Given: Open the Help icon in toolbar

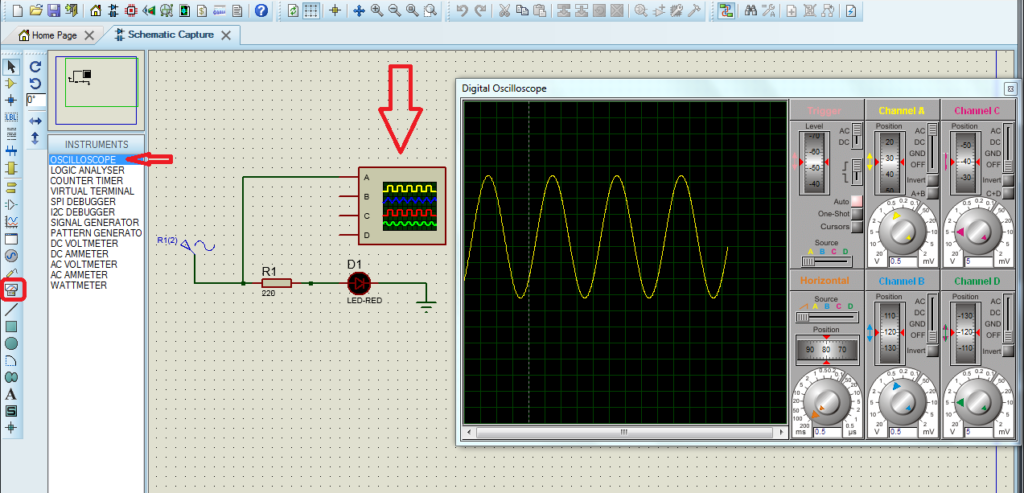Looking at the screenshot, I should [261, 11].
